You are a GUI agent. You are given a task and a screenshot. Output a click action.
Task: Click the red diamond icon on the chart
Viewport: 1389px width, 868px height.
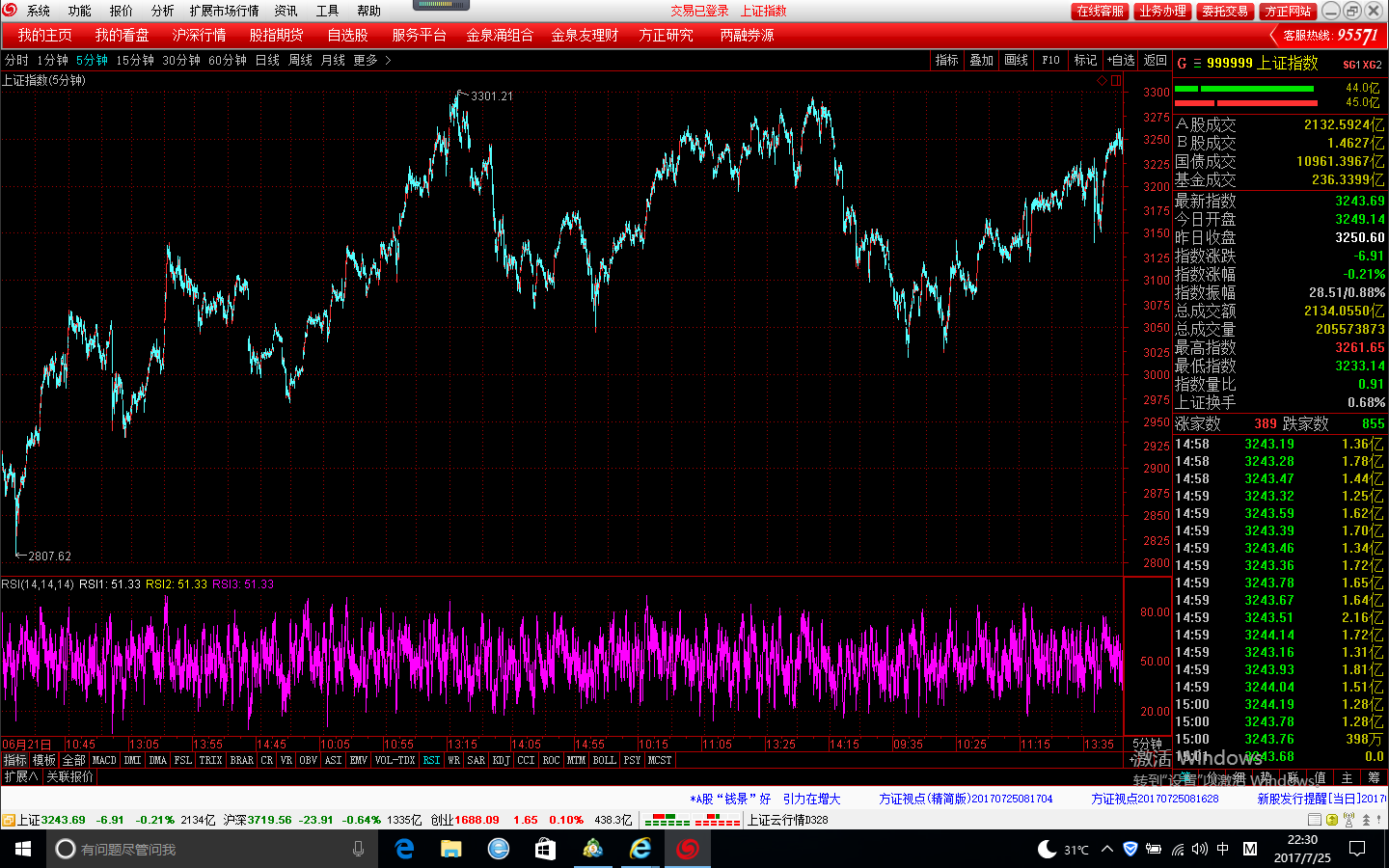click(1102, 81)
